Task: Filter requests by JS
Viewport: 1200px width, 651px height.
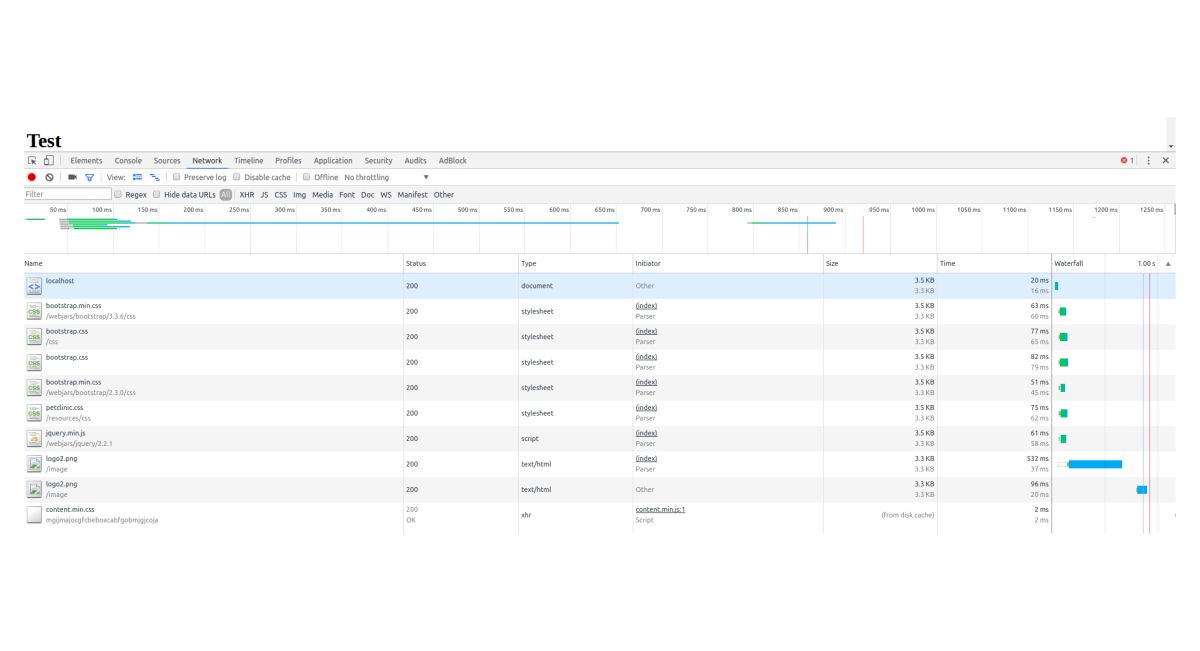Action: tap(264, 195)
